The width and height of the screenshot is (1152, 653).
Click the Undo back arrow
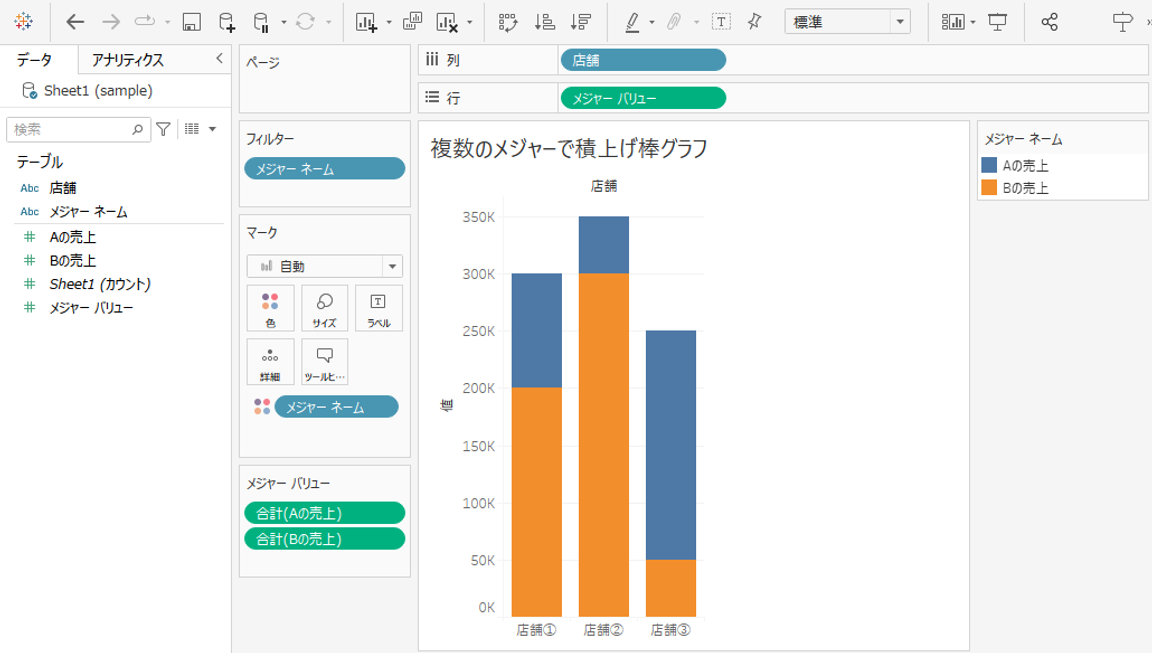(75, 22)
